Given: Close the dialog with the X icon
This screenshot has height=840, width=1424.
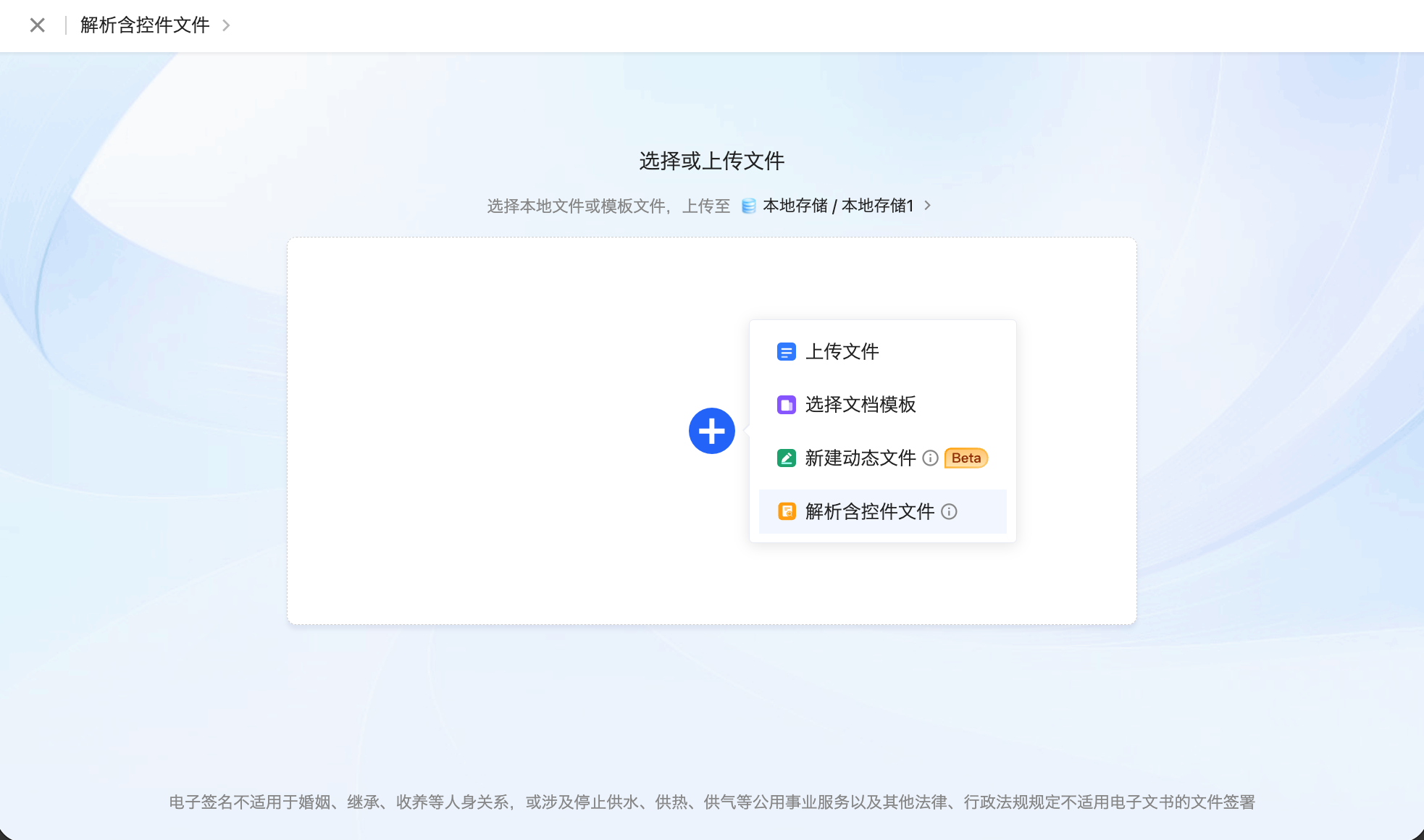Looking at the screenshot, I should click(x=37, y=25).
